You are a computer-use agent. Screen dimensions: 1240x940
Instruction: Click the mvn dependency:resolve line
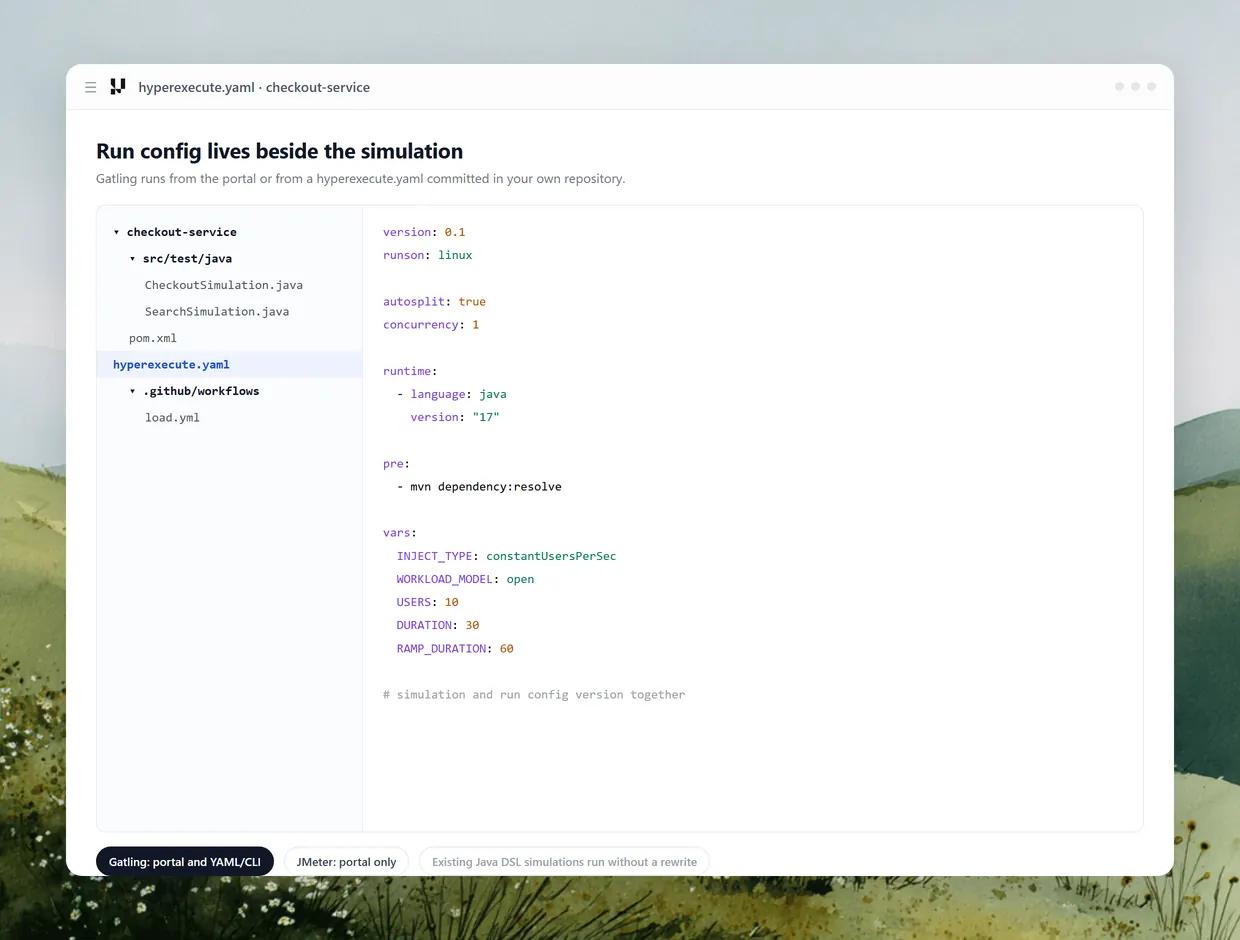(479, 487)
